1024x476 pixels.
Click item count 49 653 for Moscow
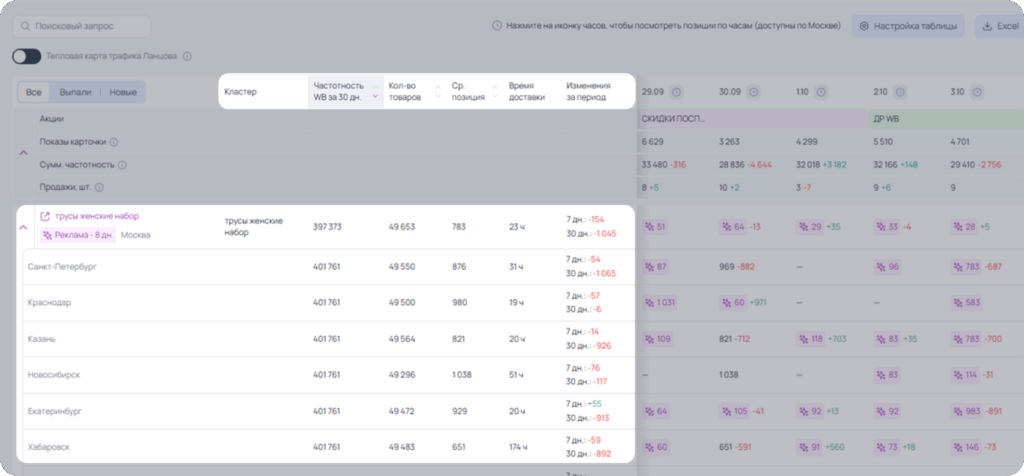tap(402, 227)
